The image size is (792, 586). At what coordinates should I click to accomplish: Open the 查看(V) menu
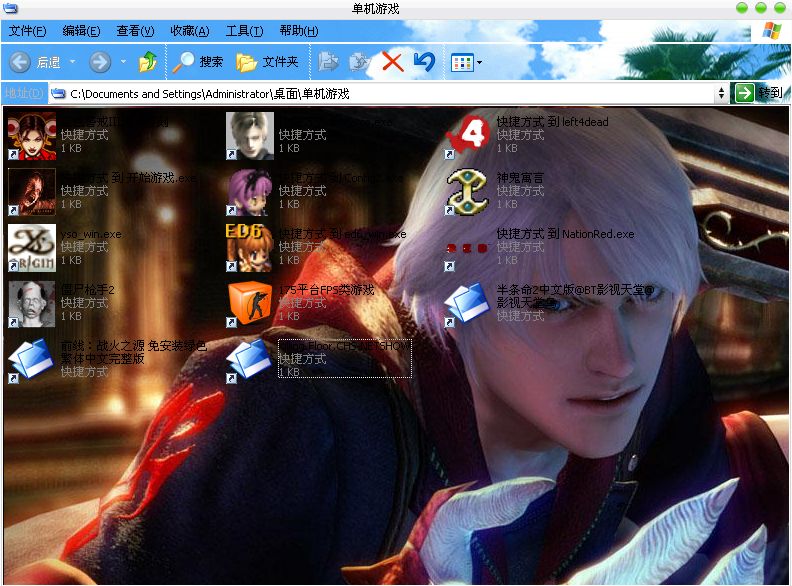135,31
